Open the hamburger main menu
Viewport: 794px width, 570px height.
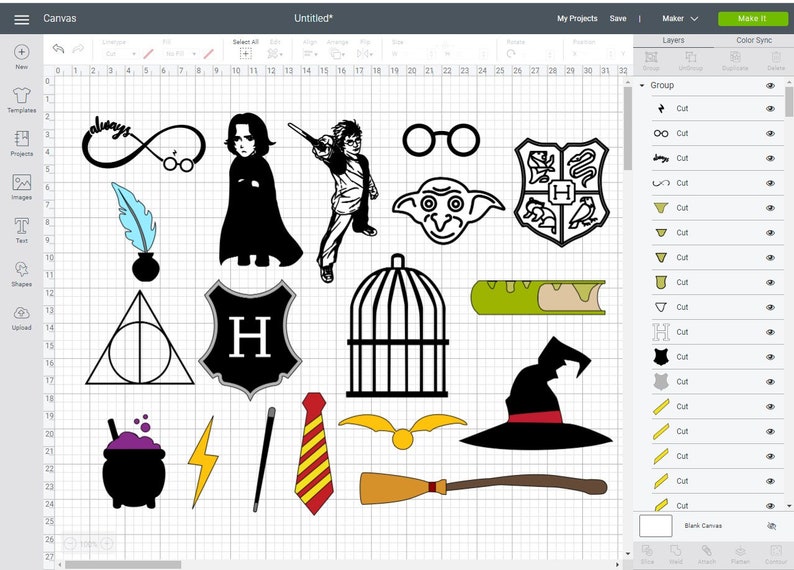[21, 19]
